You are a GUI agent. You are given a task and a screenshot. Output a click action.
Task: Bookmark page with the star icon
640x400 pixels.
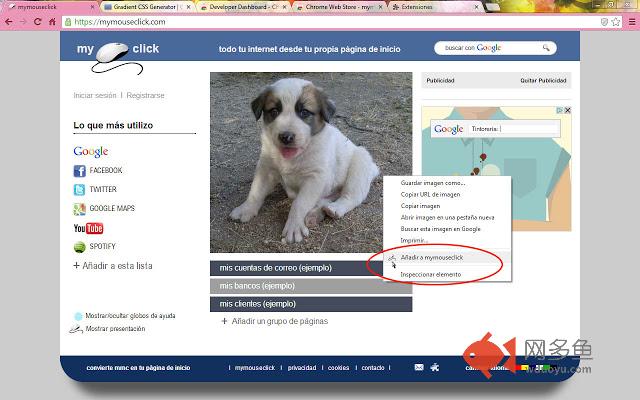coord(616,22)
